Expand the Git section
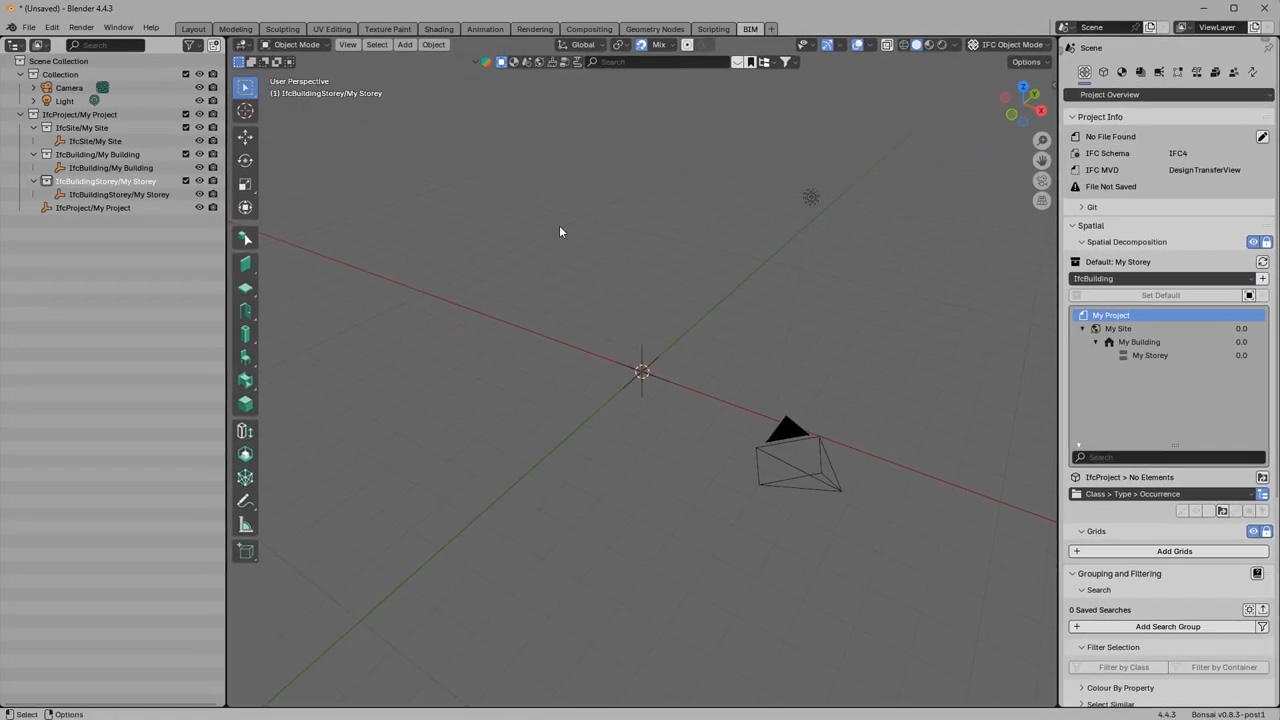The image size is (1280, 720). click(1092, 206)
